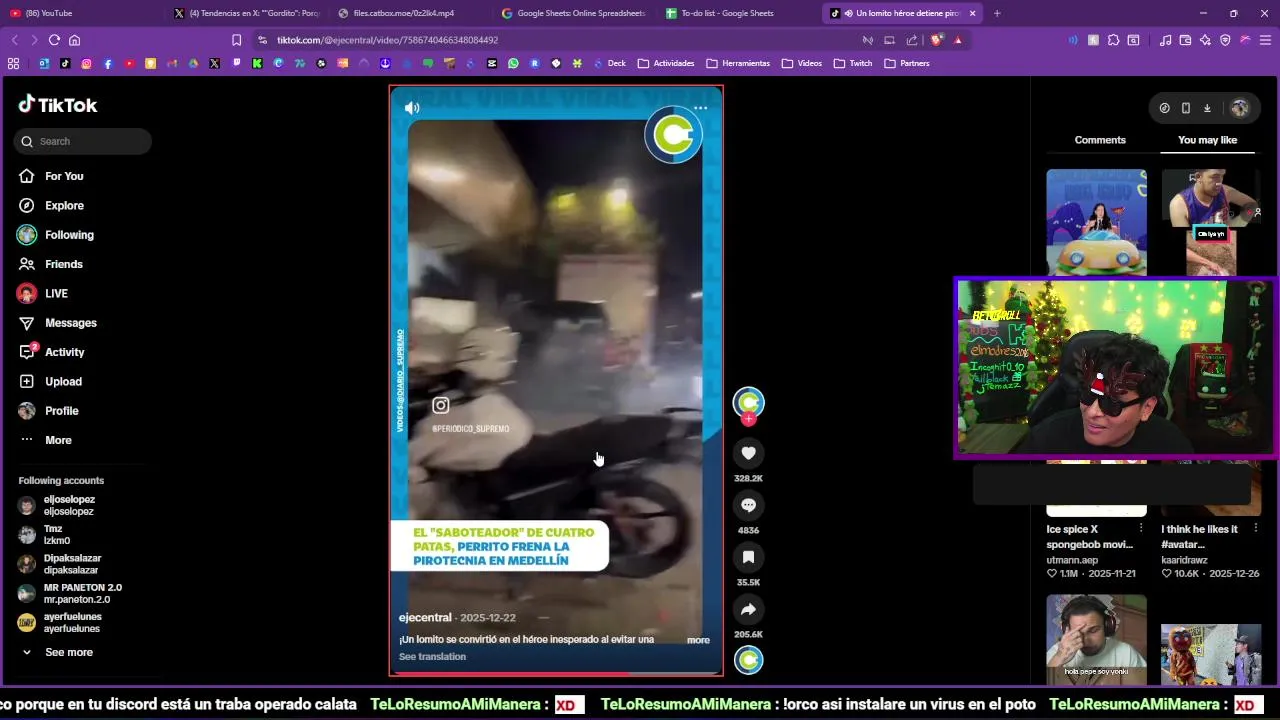The image size is (1280, 720).
Task: Open Tmz lzkm0 following account
Action: coord(56,535)
